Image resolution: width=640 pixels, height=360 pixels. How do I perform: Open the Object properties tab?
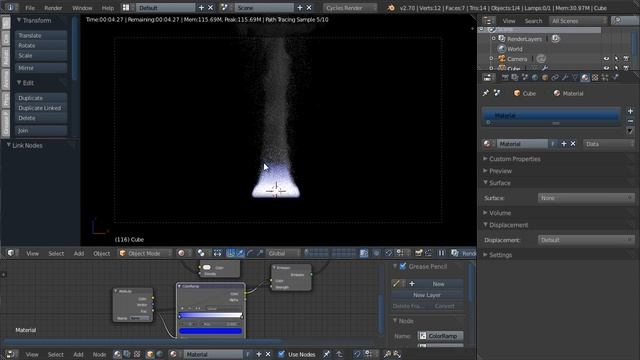click(x=545, y=78)
